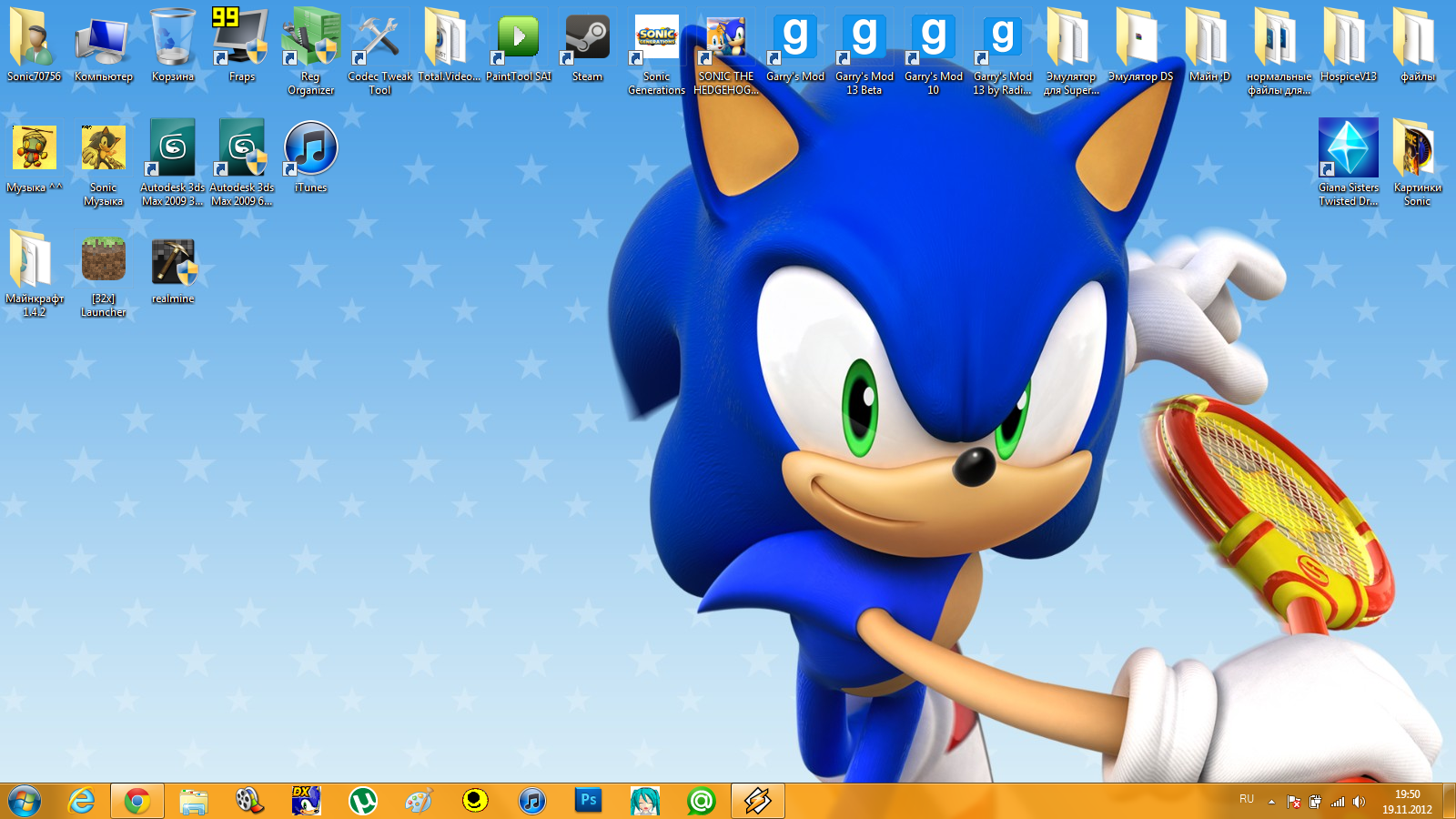Click the DX Sonic taskbar icon
This screenshot has width=1456, height=819.
306,801
